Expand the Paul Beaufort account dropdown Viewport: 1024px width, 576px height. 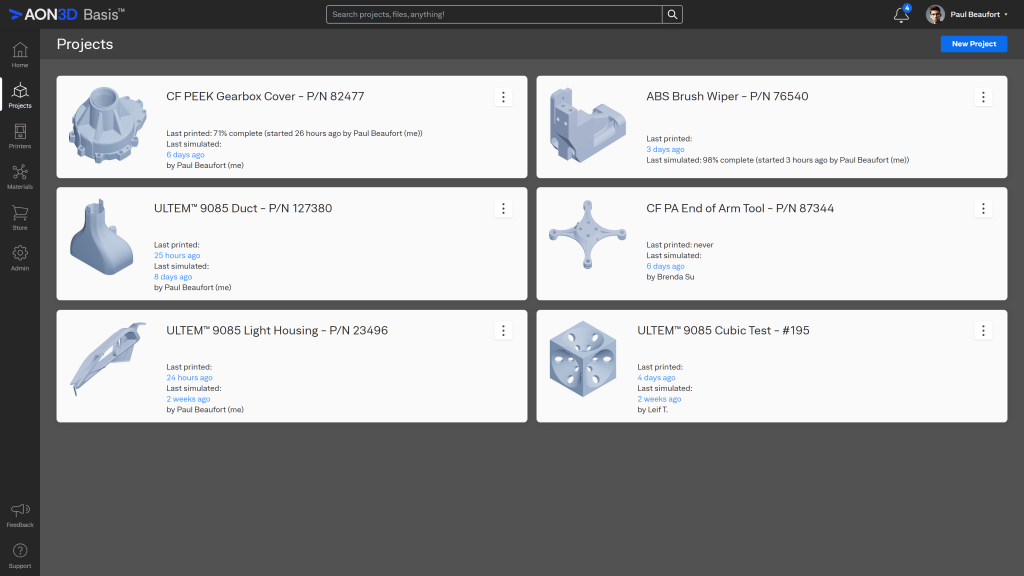coord(978,14)
